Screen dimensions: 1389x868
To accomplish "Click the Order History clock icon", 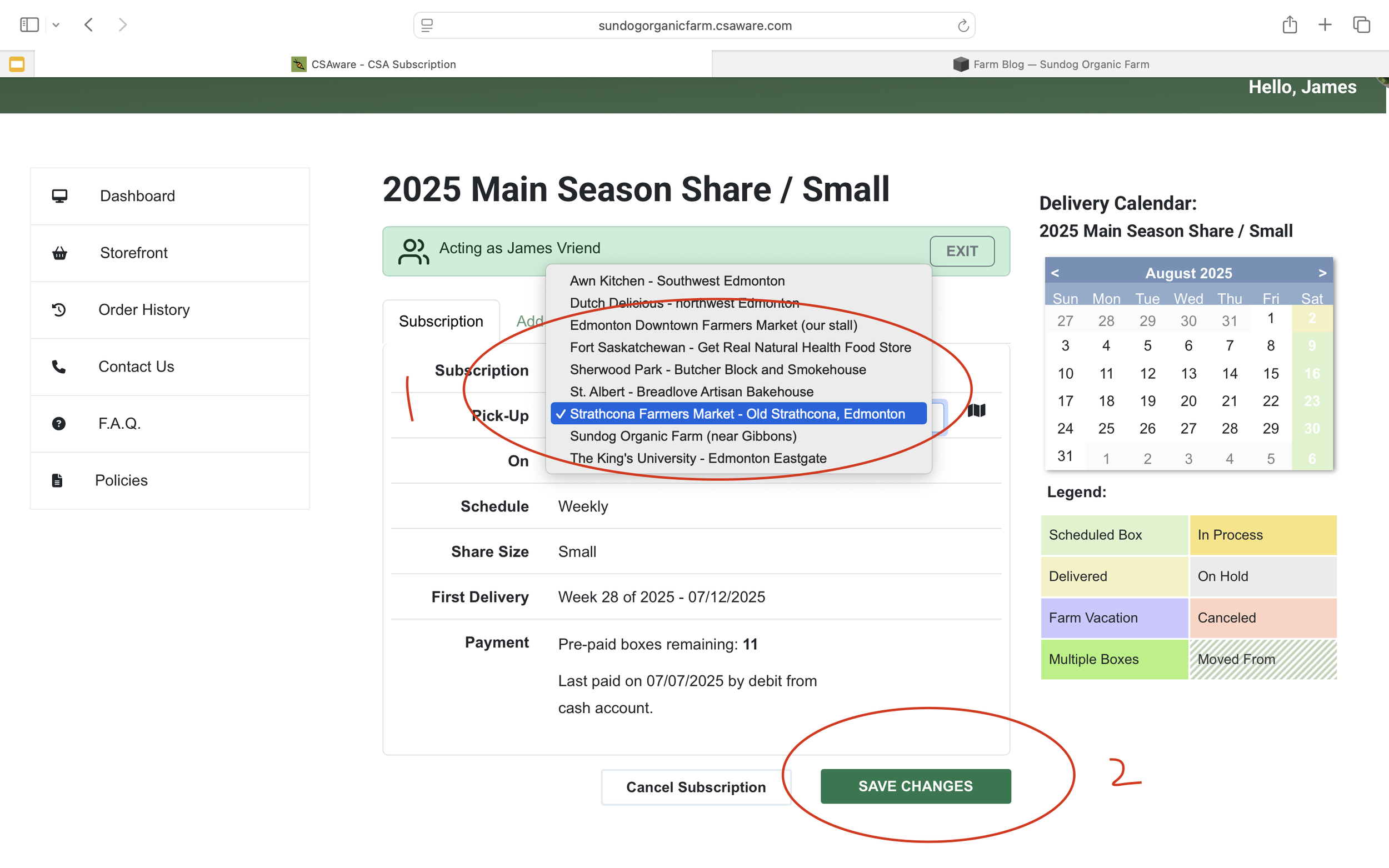I will point(59,310).
